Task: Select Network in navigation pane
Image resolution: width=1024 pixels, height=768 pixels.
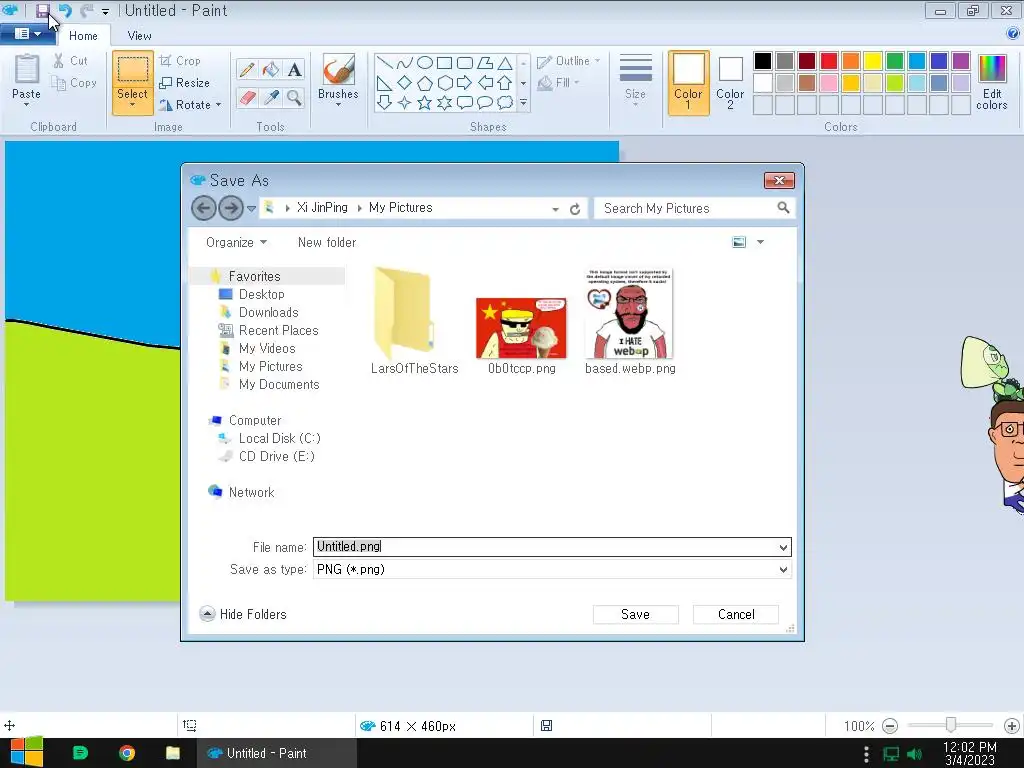Action: click(251, 492)
